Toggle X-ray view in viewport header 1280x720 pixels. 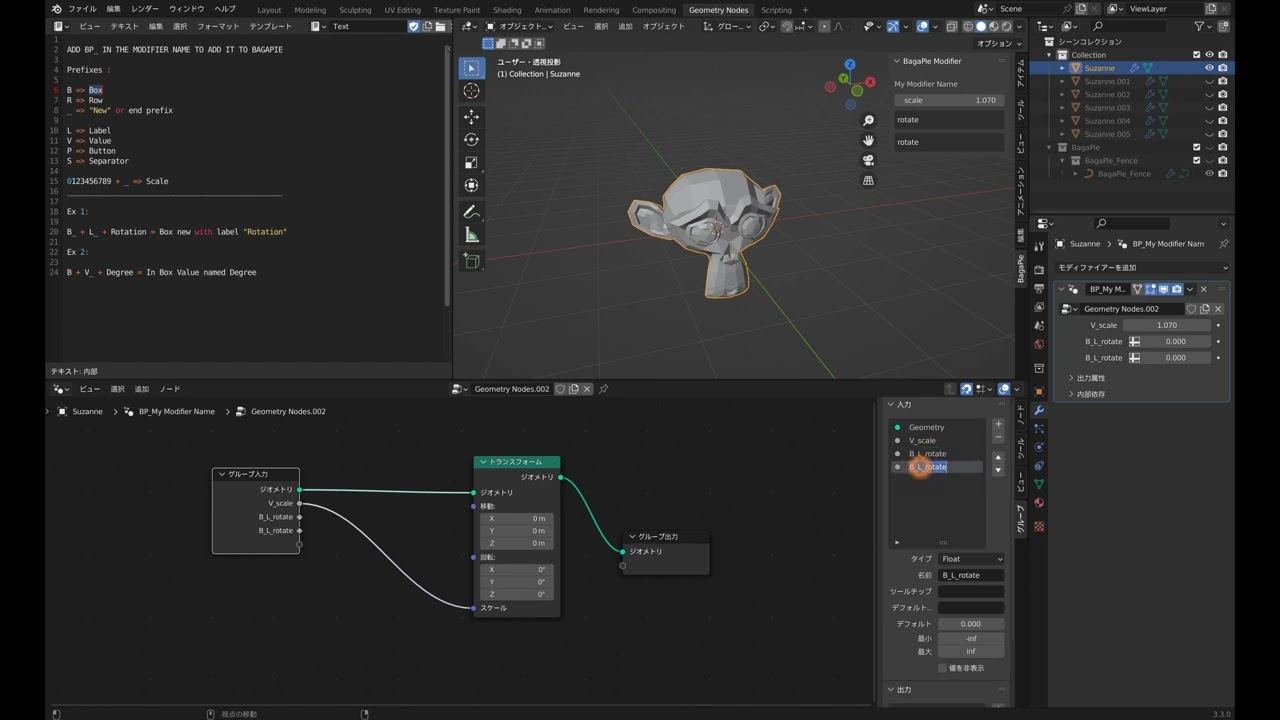tap(951, 26)
